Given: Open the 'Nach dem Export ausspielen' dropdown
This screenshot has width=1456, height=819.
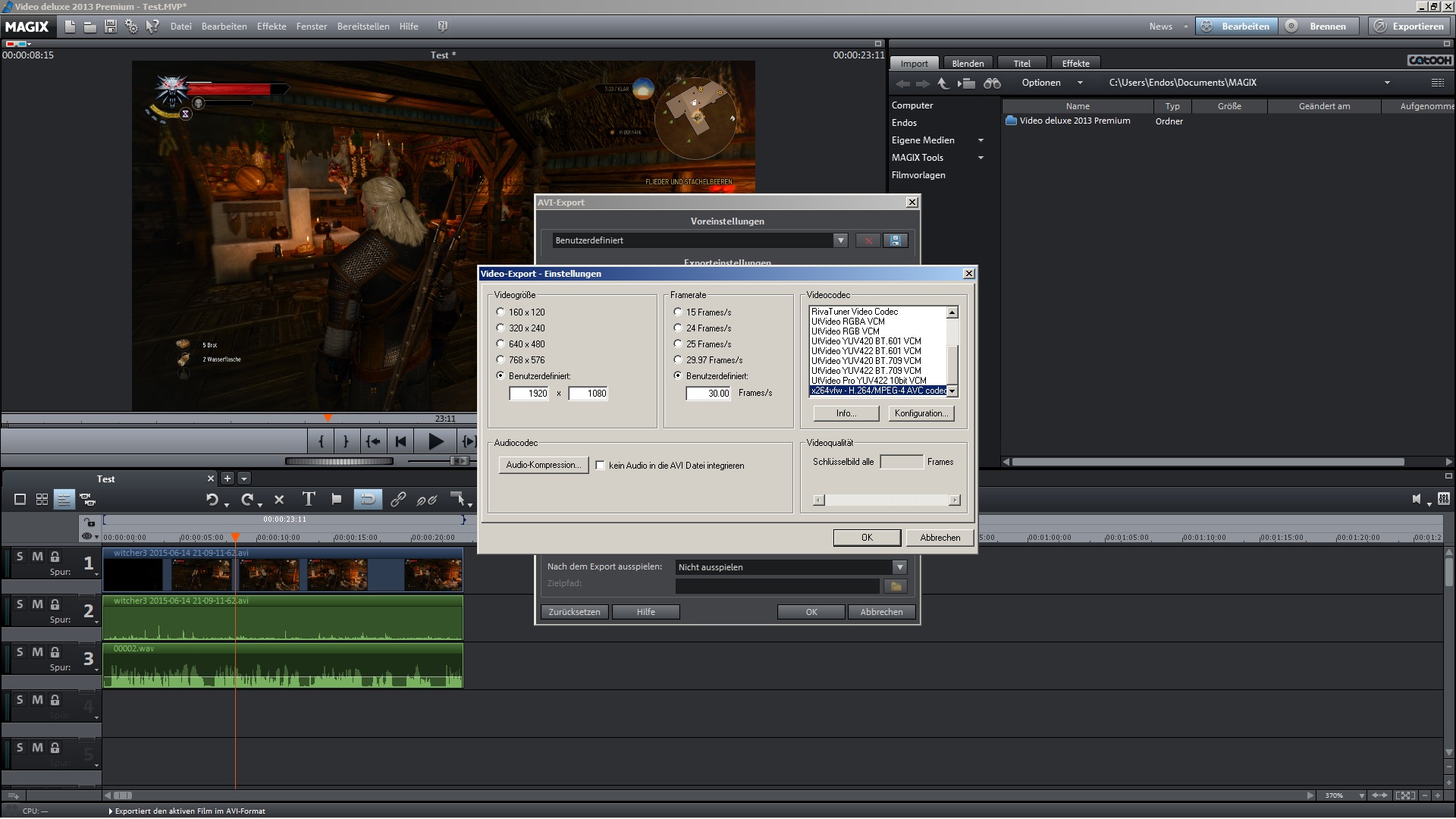Looking at the screenshot, I should pyautogui.click(x=899, y=567).
